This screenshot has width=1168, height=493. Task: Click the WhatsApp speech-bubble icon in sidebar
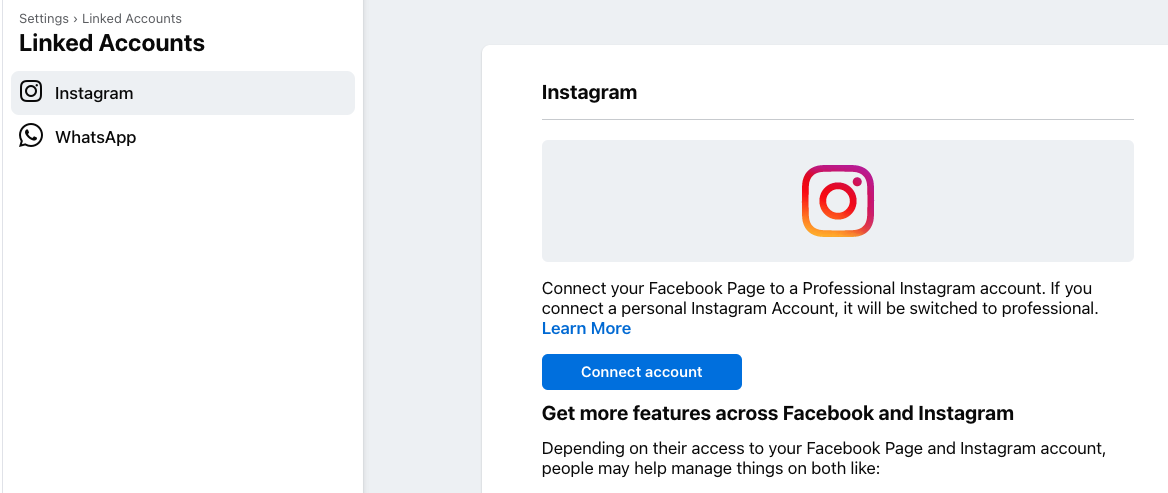click(x=31, y=136)
